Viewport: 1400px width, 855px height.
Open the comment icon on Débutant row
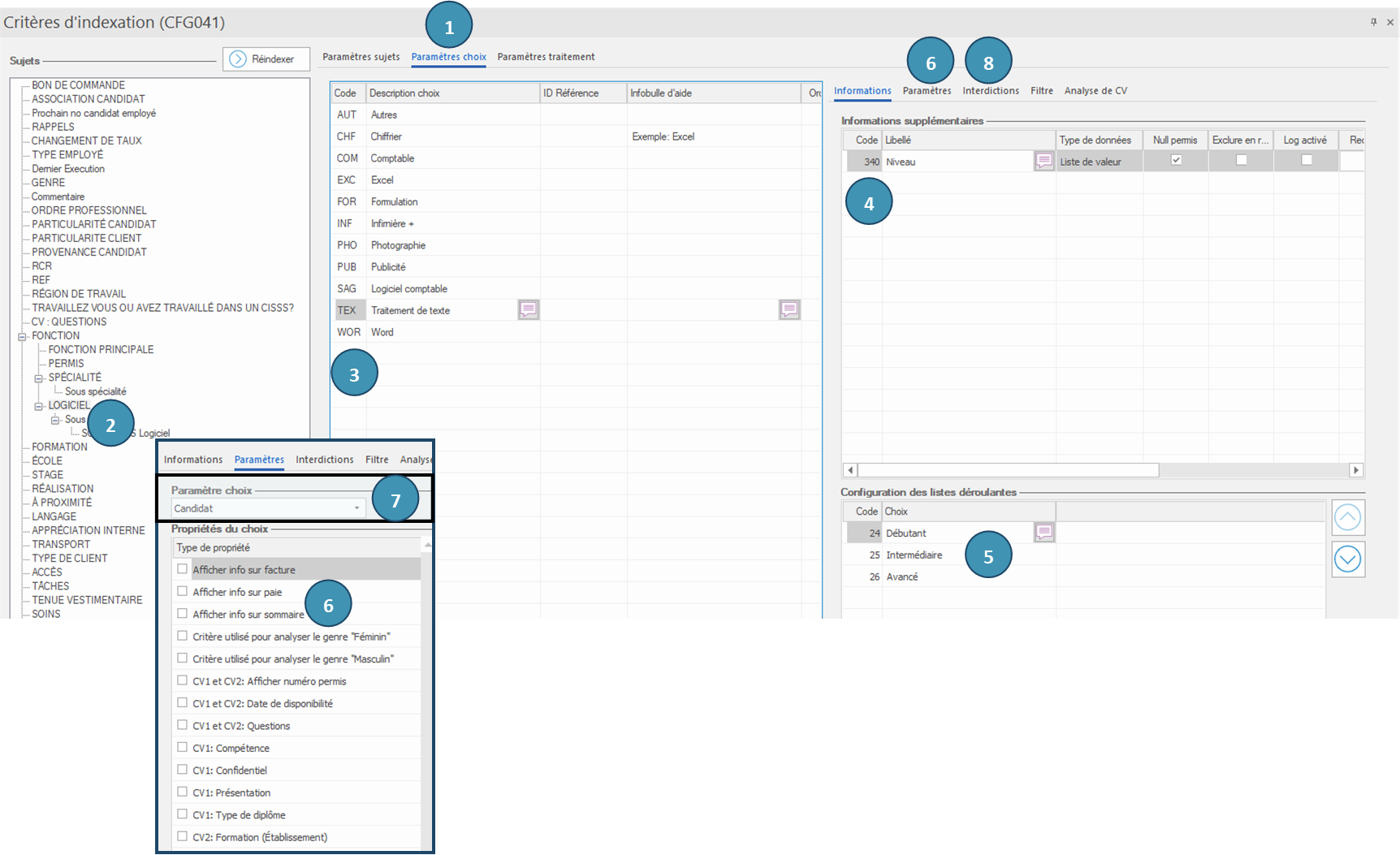click(1044, 533)
